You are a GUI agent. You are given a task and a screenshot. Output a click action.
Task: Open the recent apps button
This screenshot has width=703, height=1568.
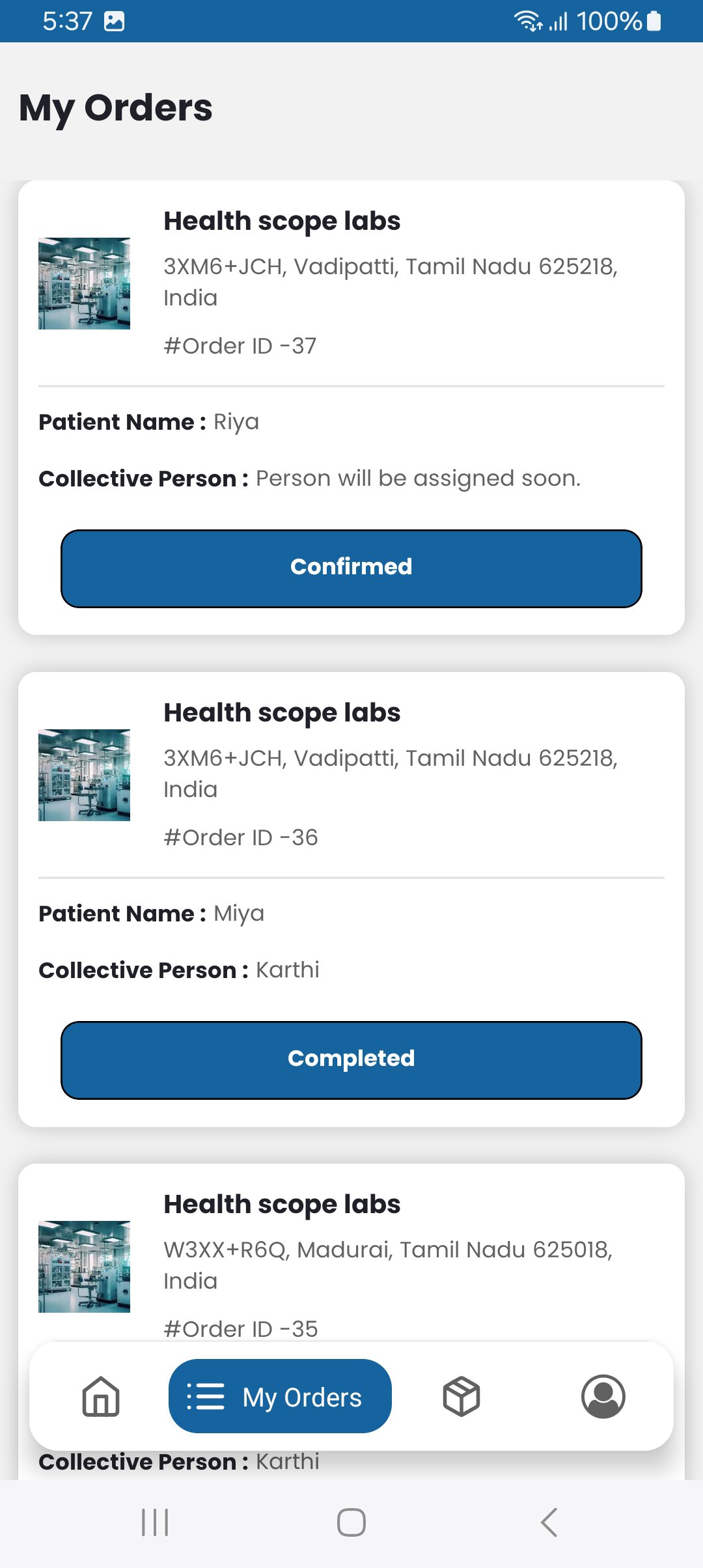(x=155, y=1522)
